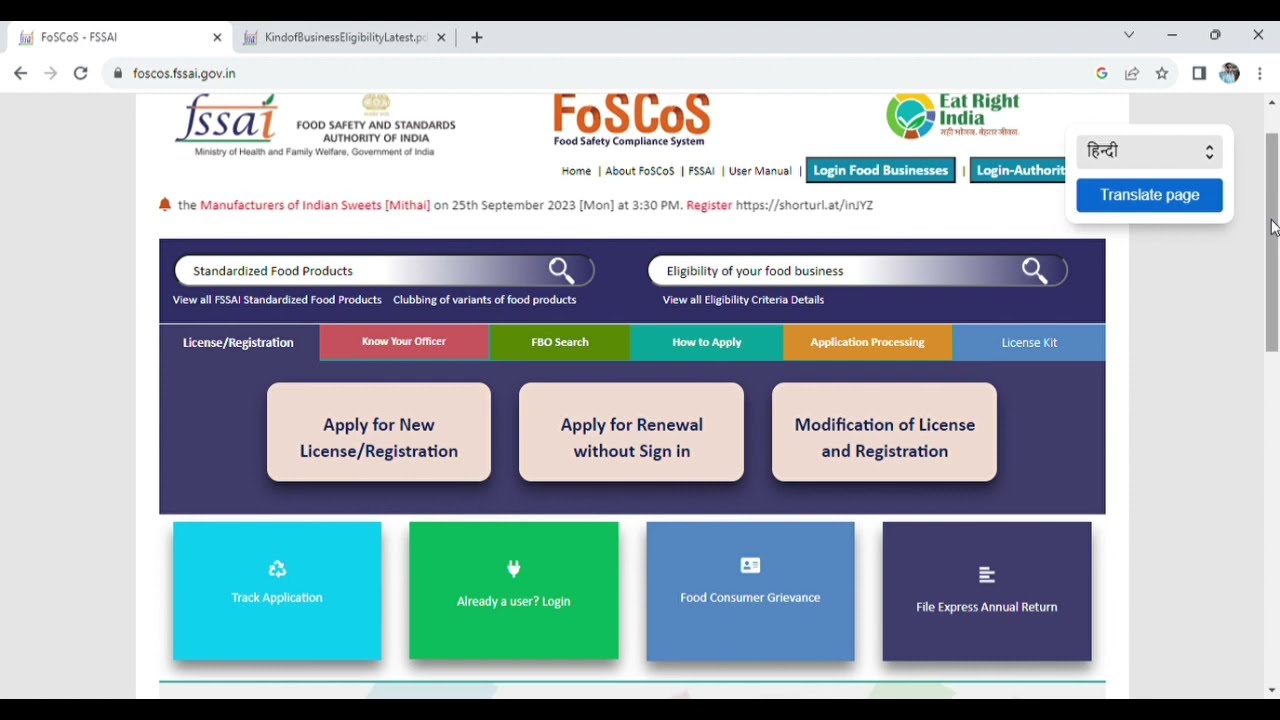Click the File Express Annual Return icon
The image size is (1280, 720).
(986, 574)
